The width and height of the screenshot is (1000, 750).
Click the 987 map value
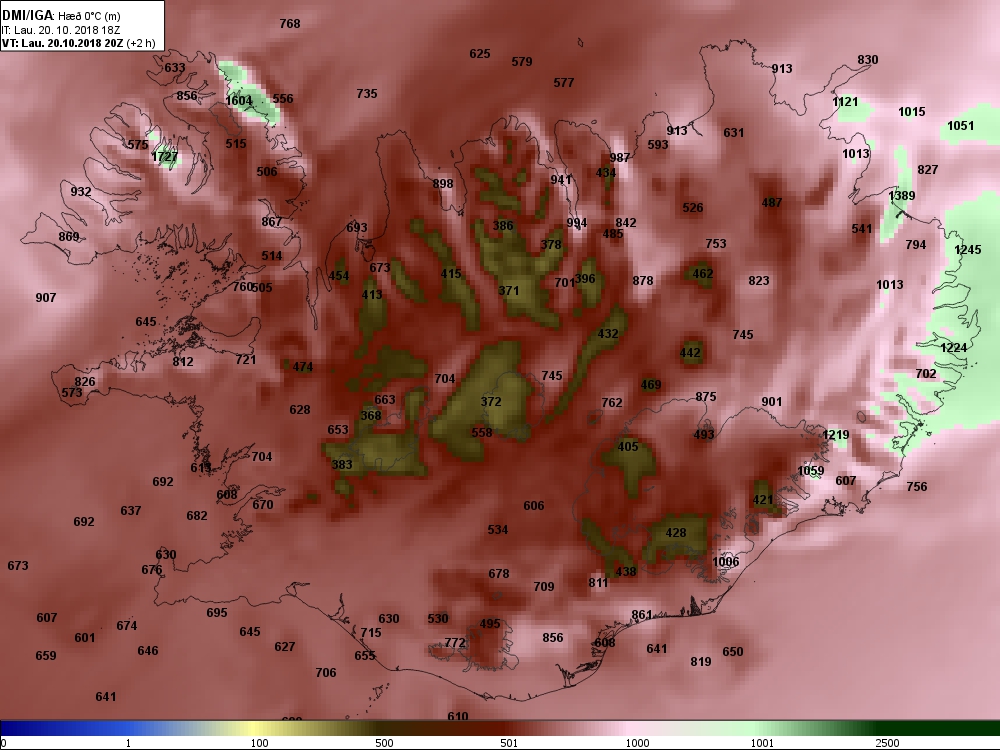619,158
